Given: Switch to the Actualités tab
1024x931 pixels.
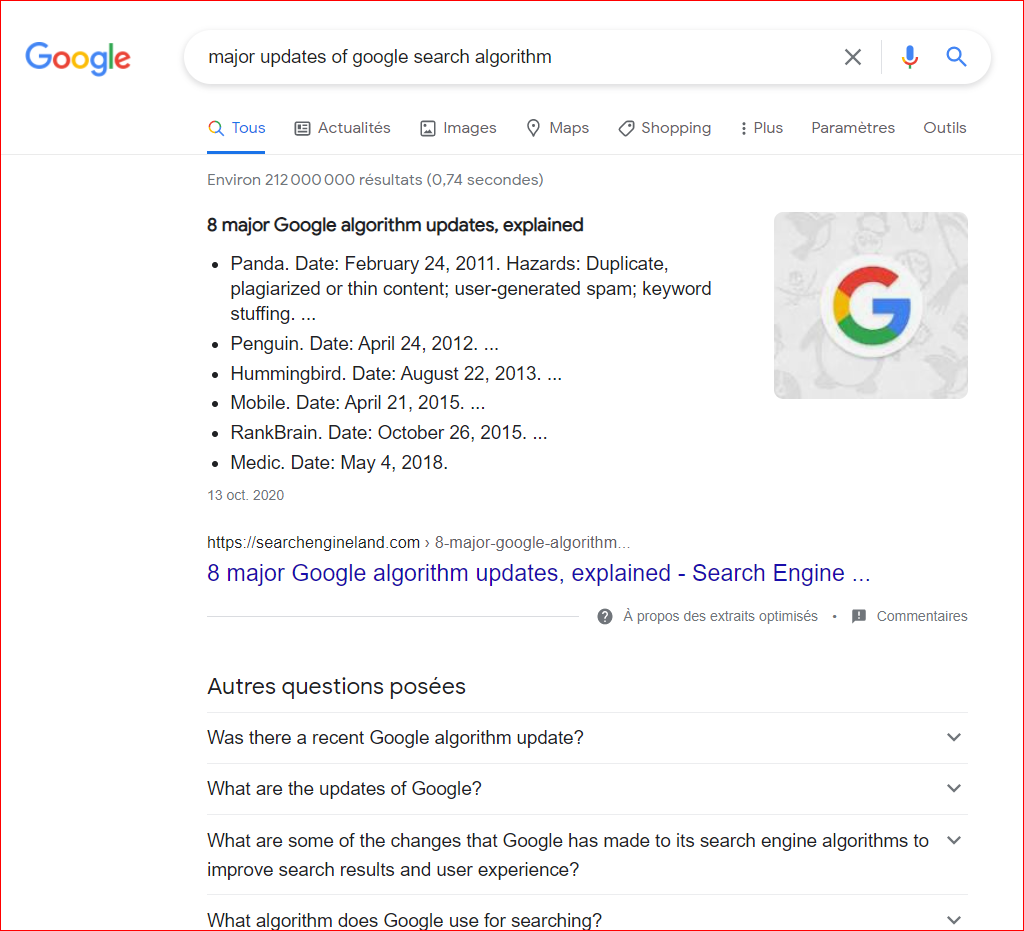Looking at the screenshot, I should click(x=343, y=128).
